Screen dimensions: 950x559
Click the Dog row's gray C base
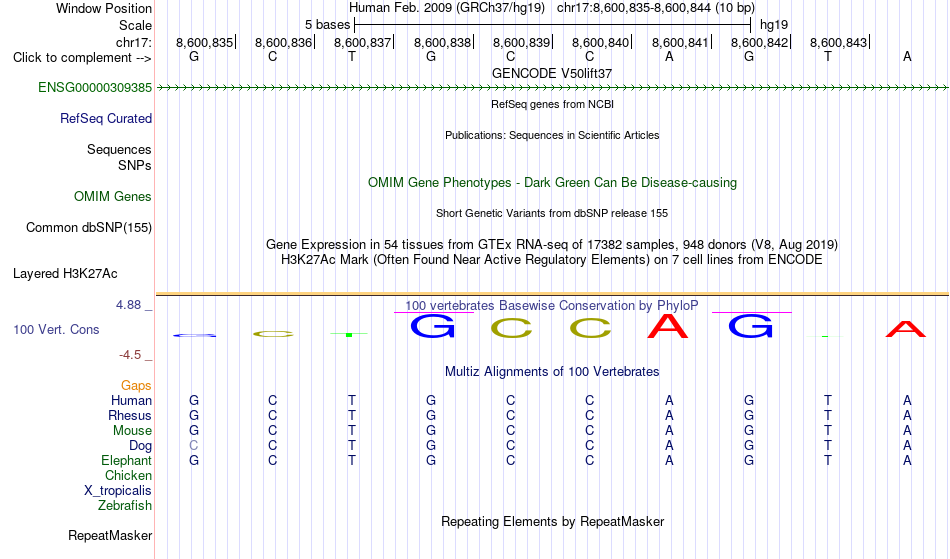(194, 446)
